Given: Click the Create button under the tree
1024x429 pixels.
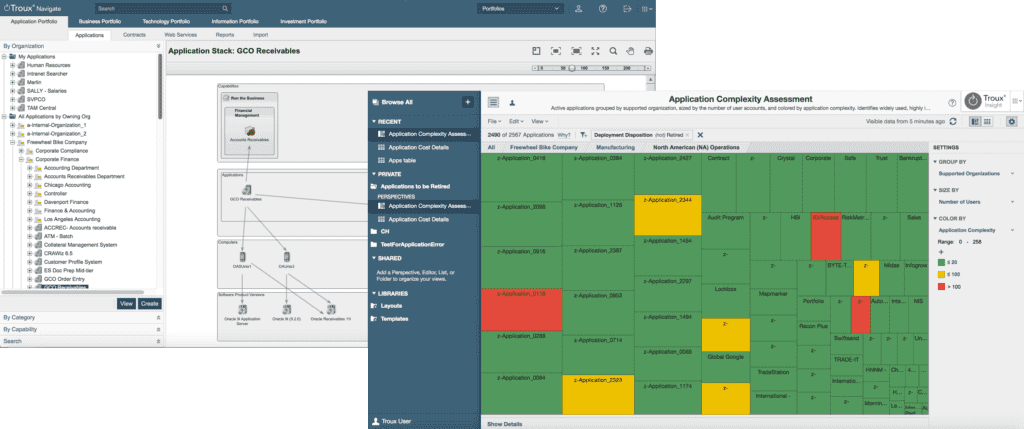Looking at the screenshot, I should (x=150, y=304).
